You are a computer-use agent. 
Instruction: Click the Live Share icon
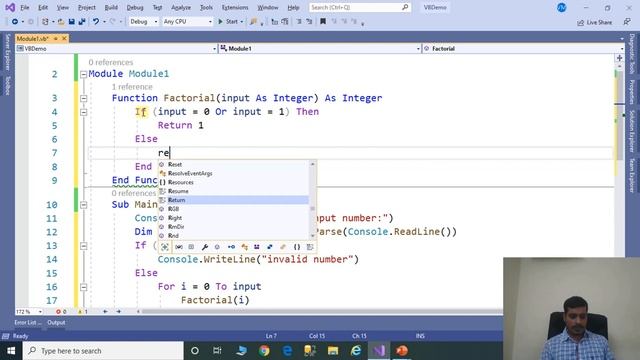point(580,22)
